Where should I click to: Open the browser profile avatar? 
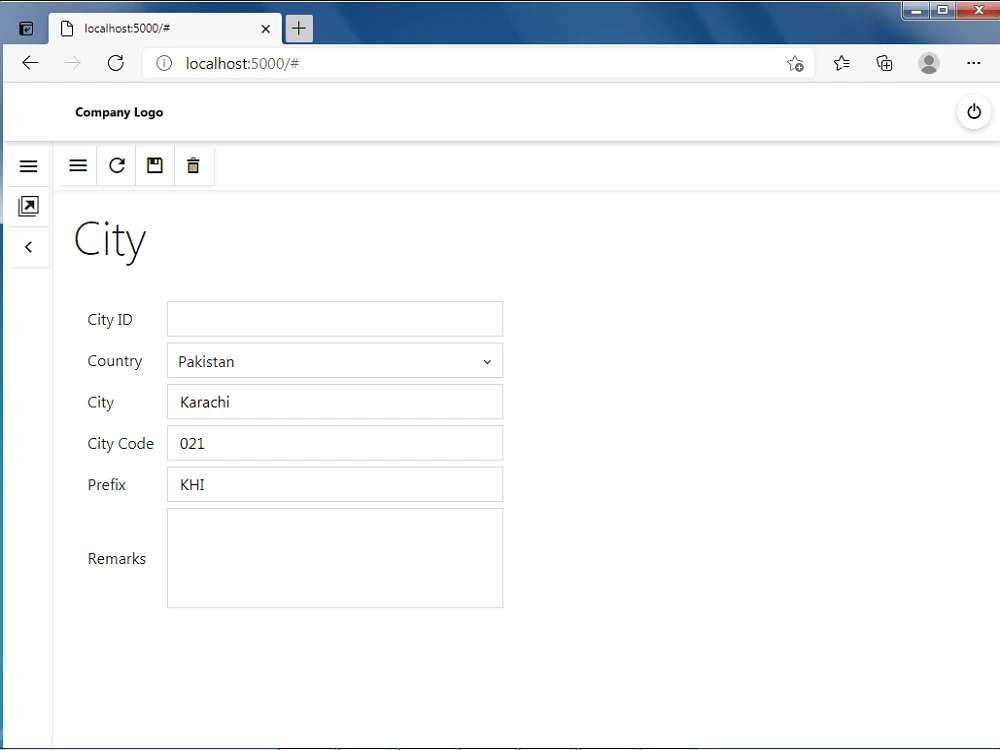click(929, 63)
